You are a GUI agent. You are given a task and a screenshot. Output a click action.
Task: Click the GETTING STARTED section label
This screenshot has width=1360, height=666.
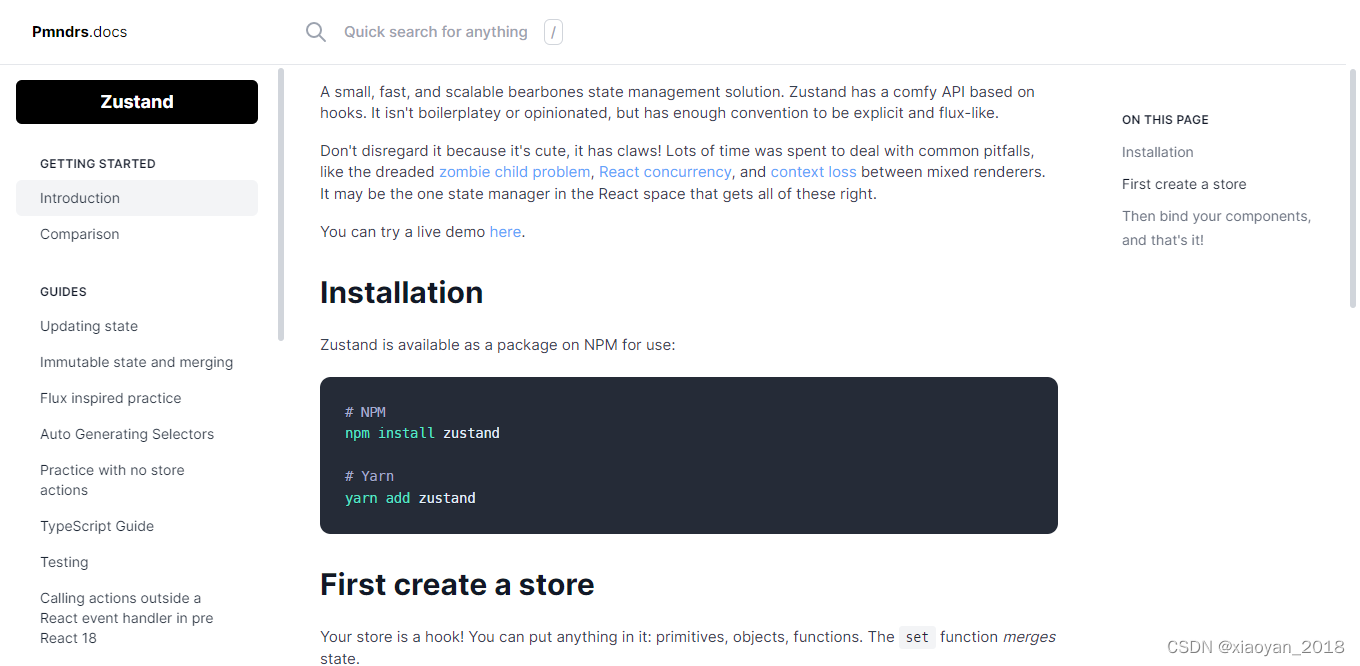(x=98, y=163)
